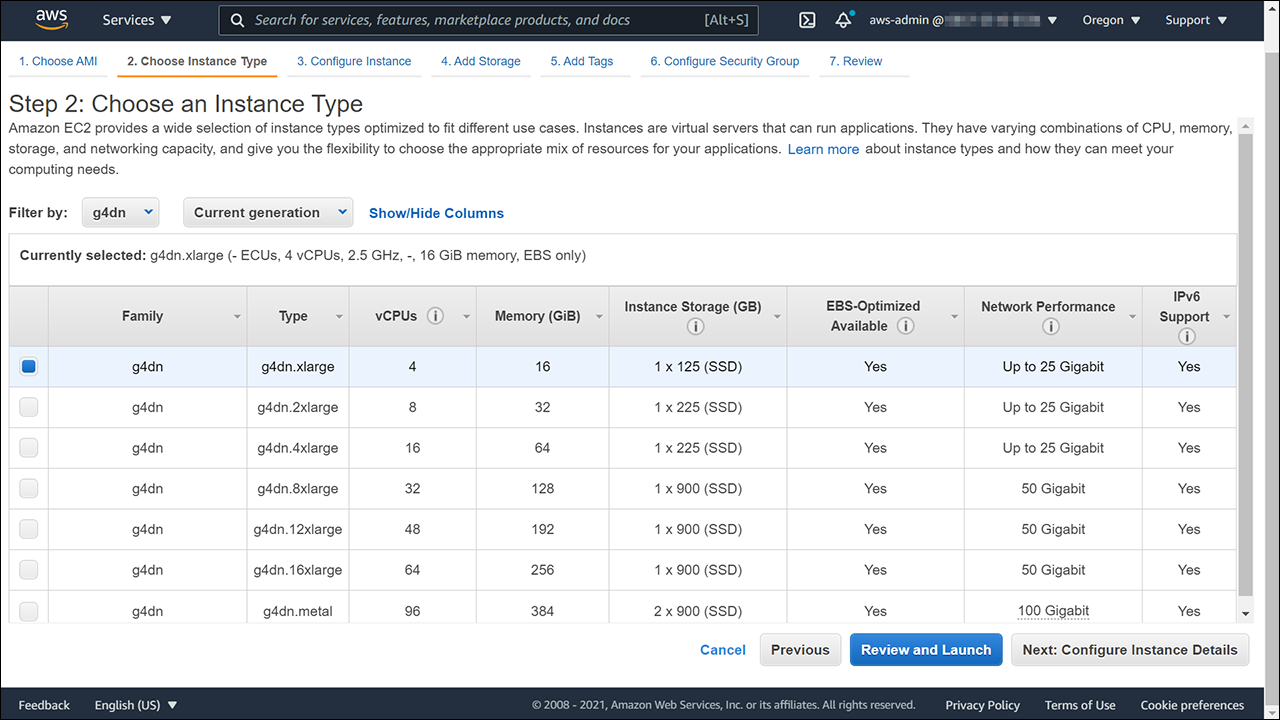Click the 256 memory cell
Image resolution: width=1280 pixels, height=720 pixels.
[542, 570]
